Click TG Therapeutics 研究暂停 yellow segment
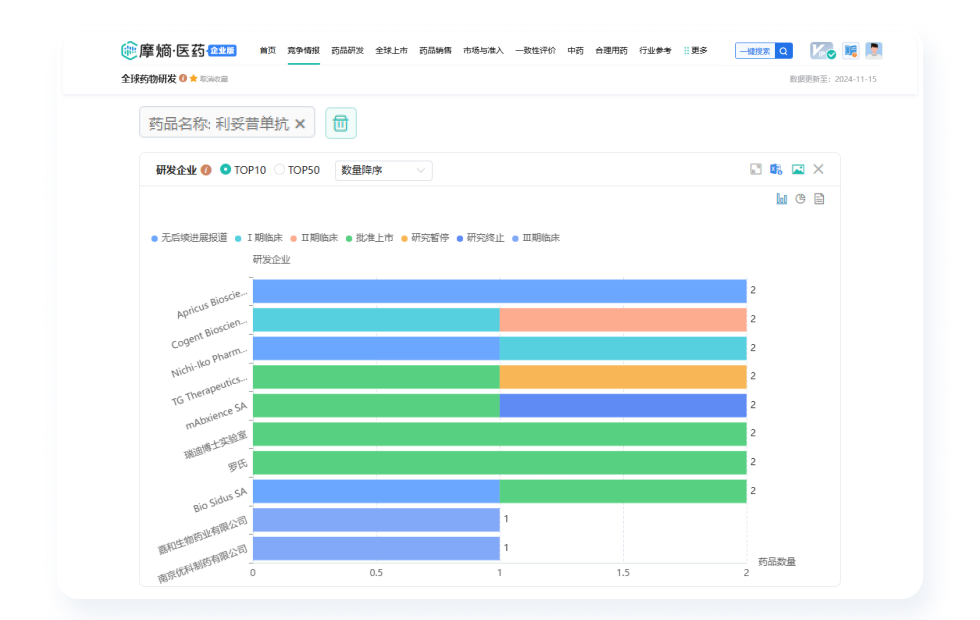 pyautogui.click(x=623, y=377)
